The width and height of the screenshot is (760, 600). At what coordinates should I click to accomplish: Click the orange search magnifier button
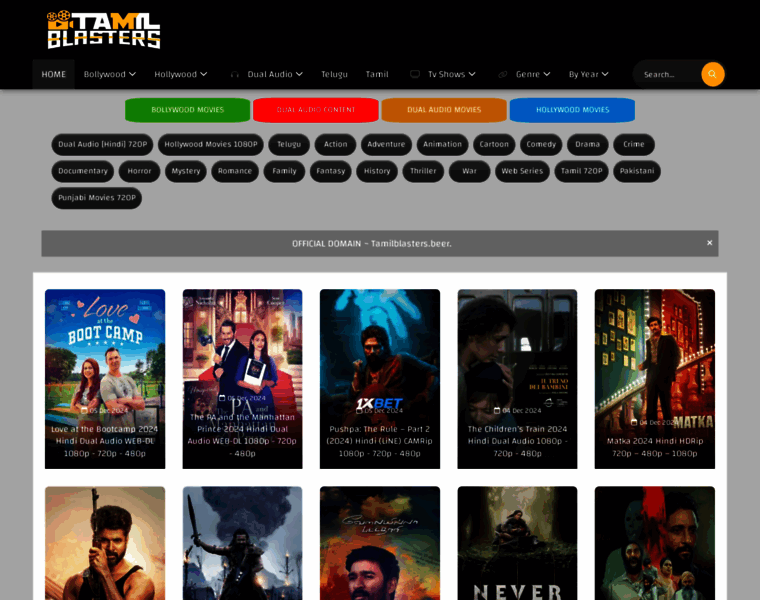click(x=712, y=74)
